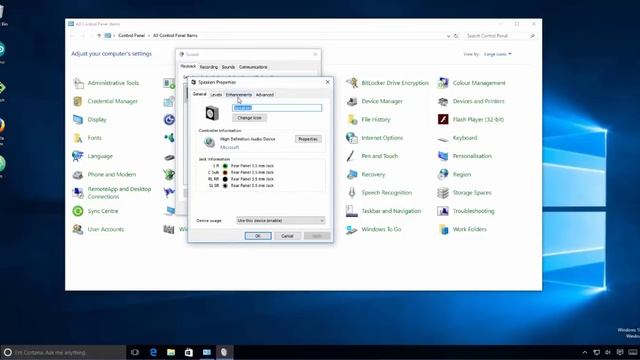Open Taskbar and Navigation icon
Viewport: 640px width, 360px height.
pyautogui.click(x=352, y=211)
